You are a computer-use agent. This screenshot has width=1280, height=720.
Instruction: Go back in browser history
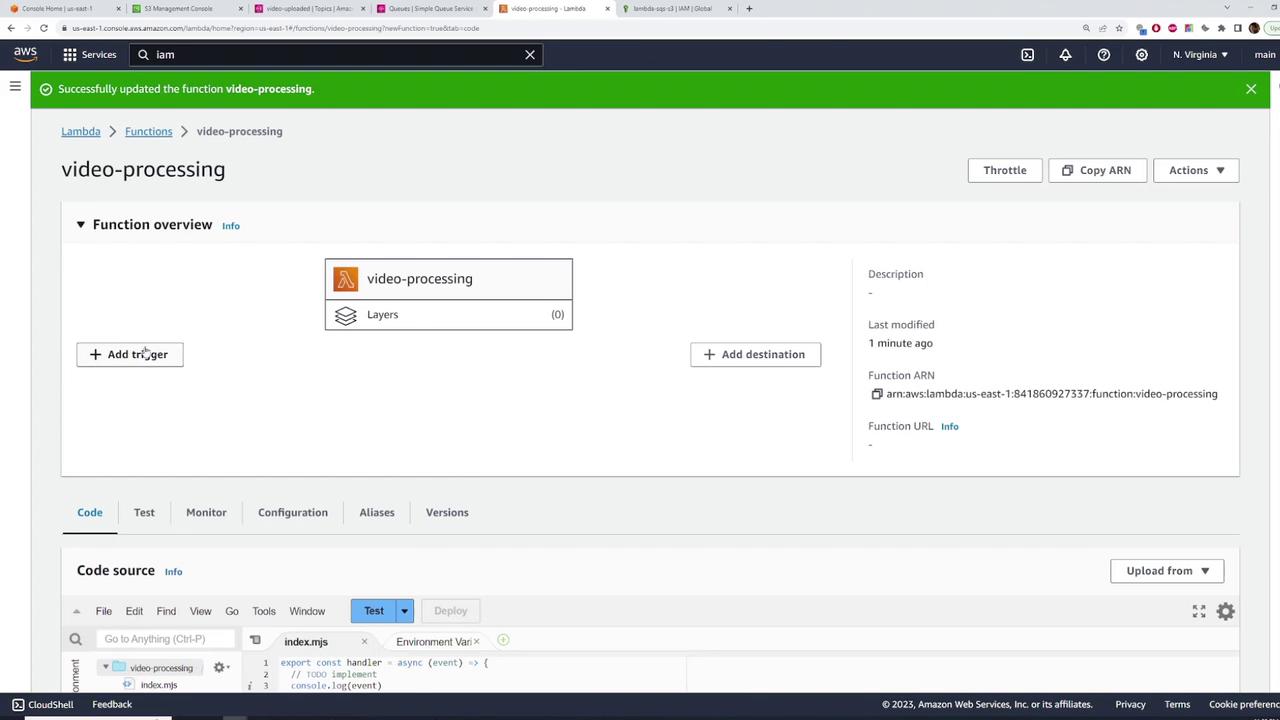click(x=11, y=28)
